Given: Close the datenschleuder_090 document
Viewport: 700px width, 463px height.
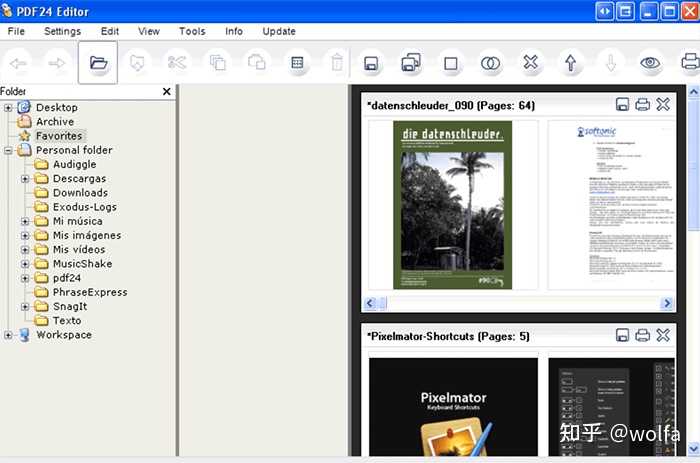Looking at the screenshot, I should 663,104.
